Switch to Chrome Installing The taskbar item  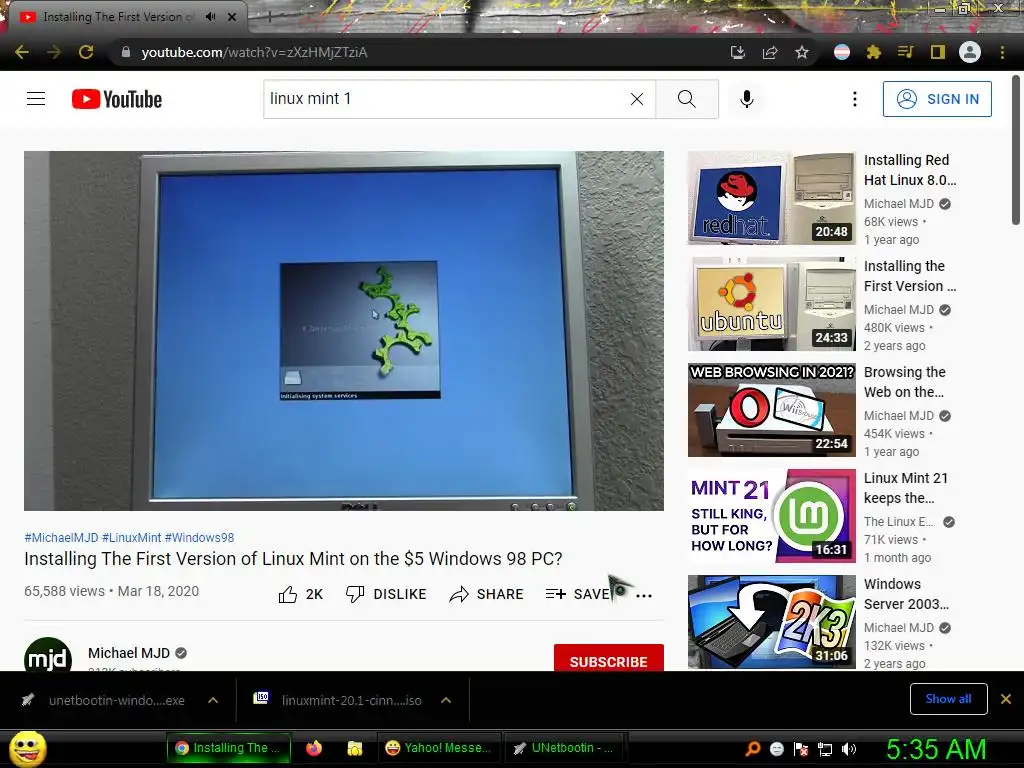click(x=228, y=748)
